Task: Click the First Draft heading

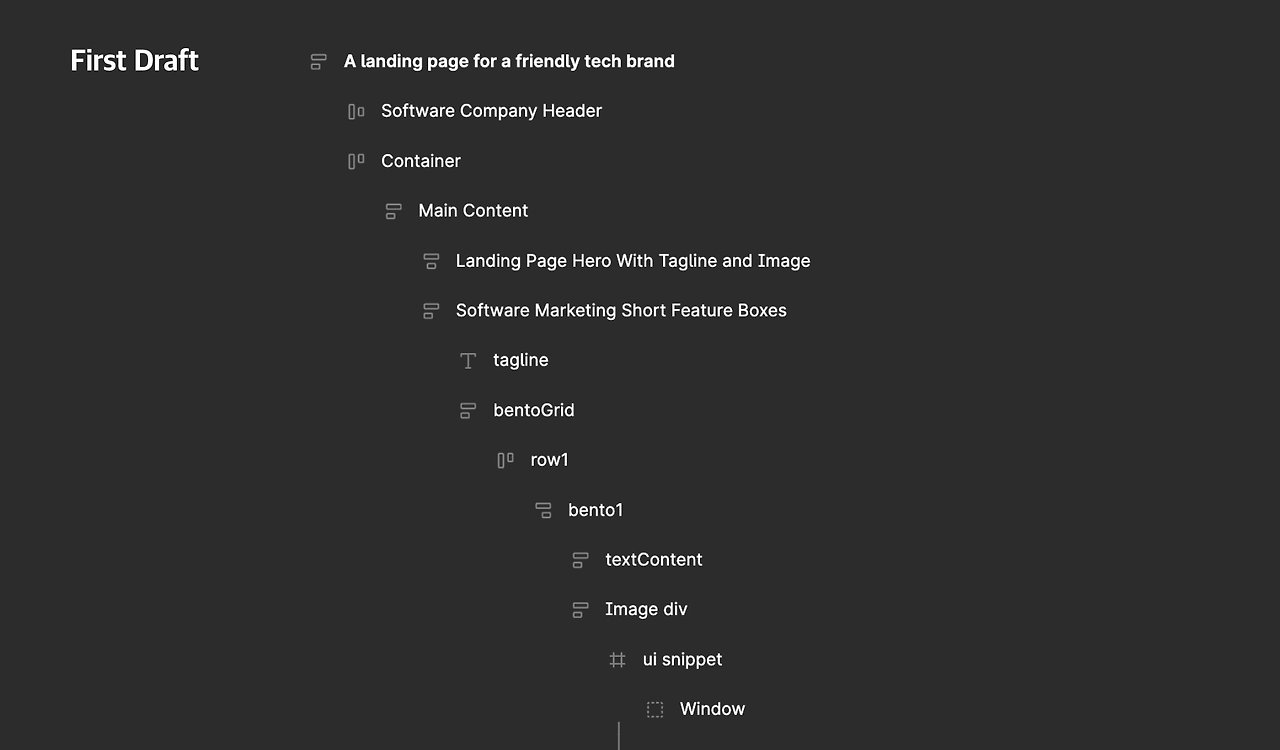Action: [135, 61]
